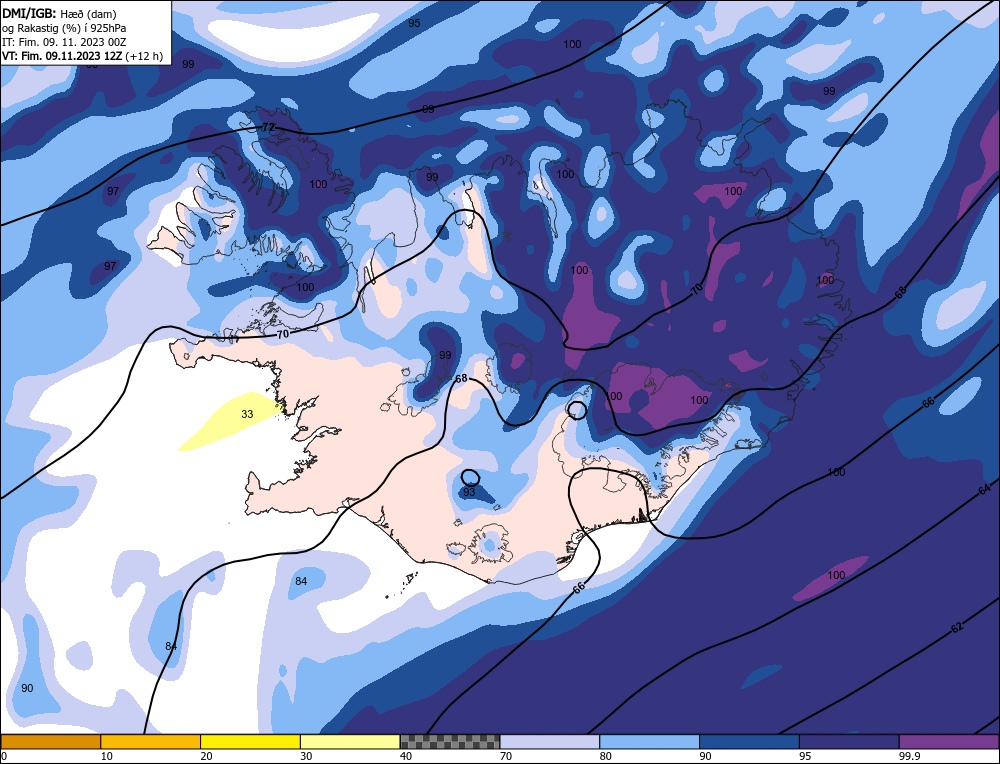Click the 62 contour label in the lower right
Viewport: 1000px width, 764px height.
point(957,628)
